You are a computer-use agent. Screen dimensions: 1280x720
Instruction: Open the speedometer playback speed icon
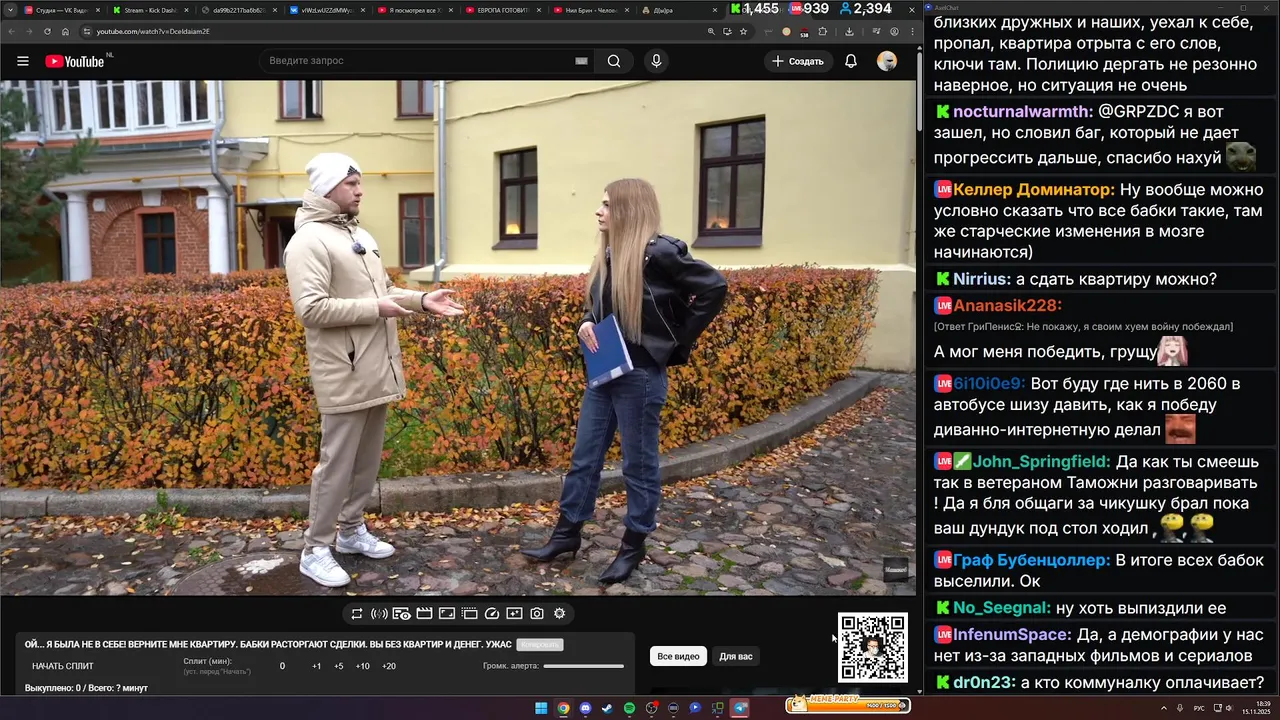point(492,613)
